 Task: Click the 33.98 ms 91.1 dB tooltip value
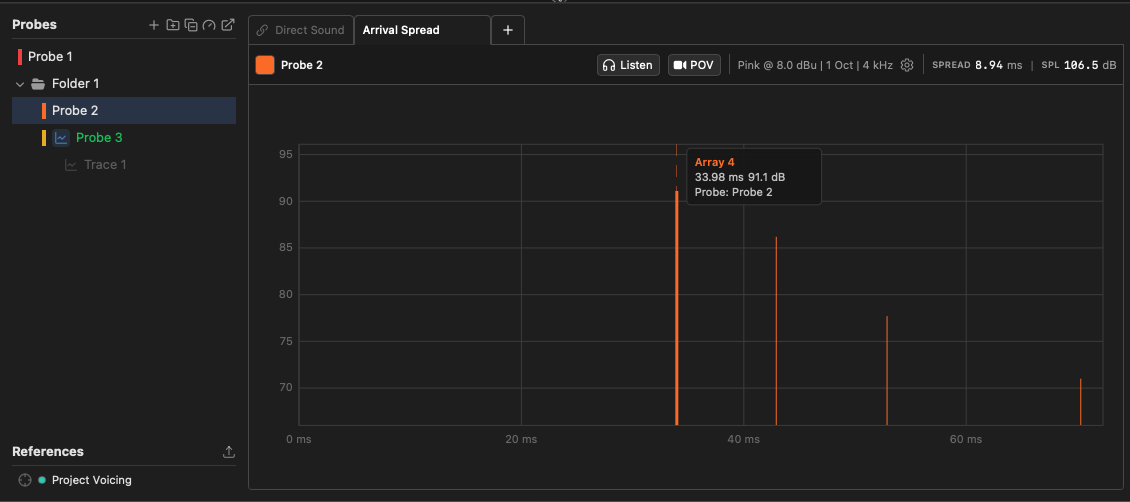(x=740, y=177)
